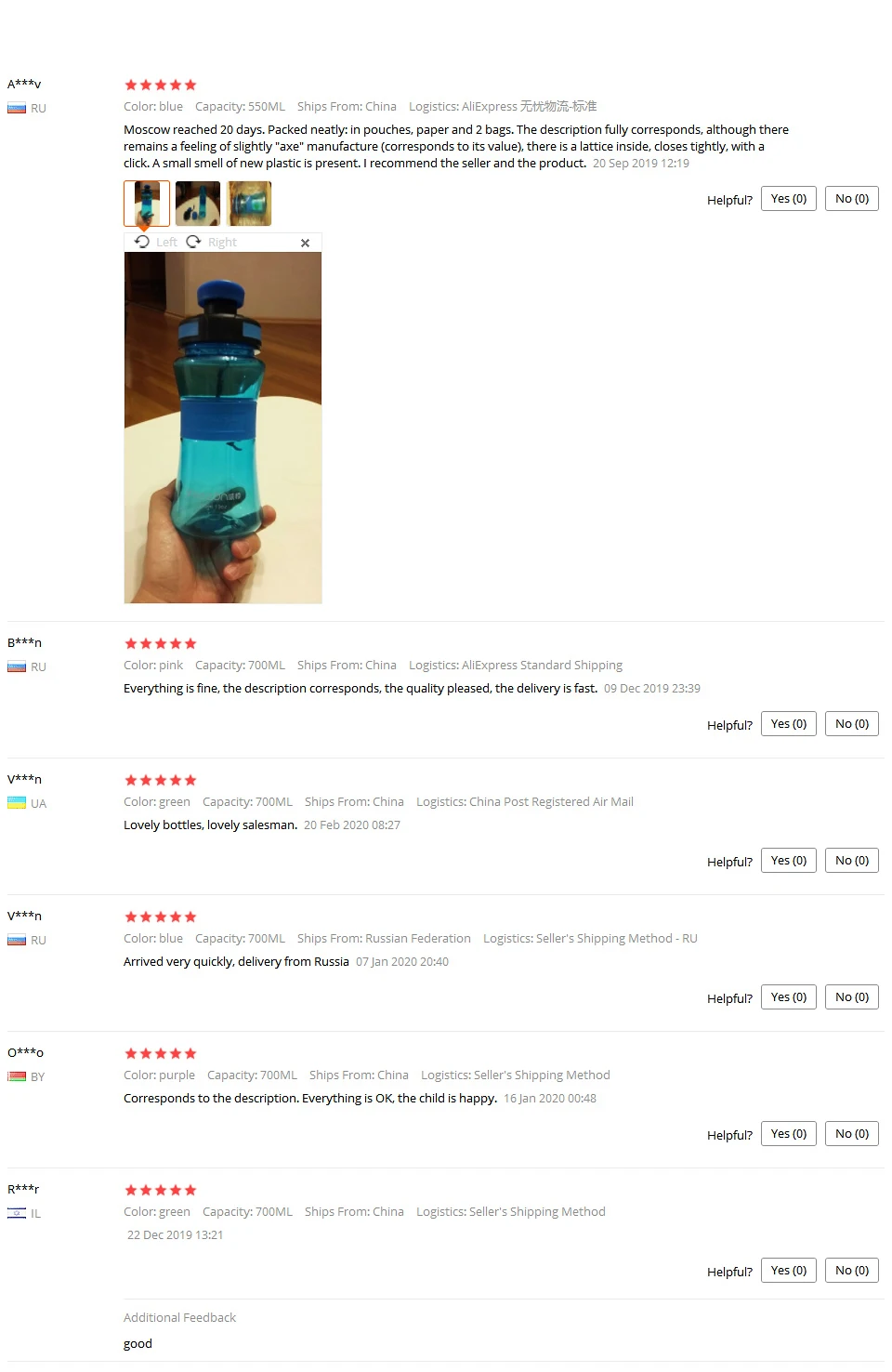
Task: Vote No on B***n's pink bottle review
Action: click(852, 724)
